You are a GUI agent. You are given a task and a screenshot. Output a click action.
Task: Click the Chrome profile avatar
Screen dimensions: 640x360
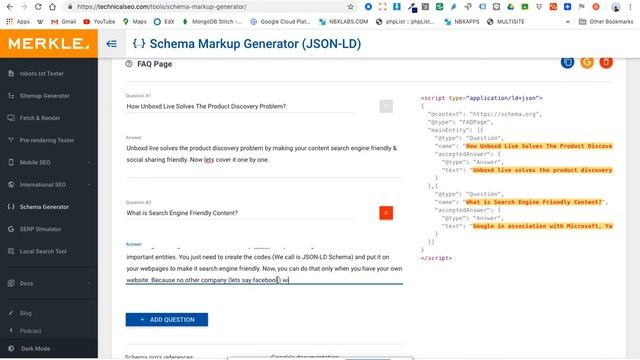(616, 7)
